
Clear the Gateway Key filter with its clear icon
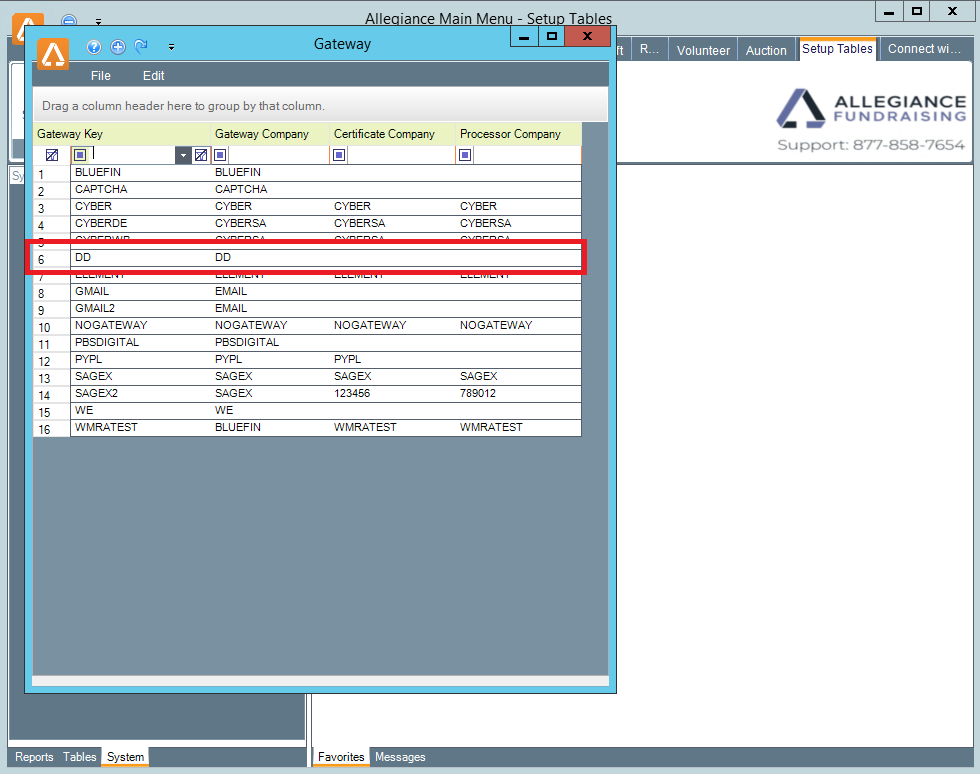201,155
